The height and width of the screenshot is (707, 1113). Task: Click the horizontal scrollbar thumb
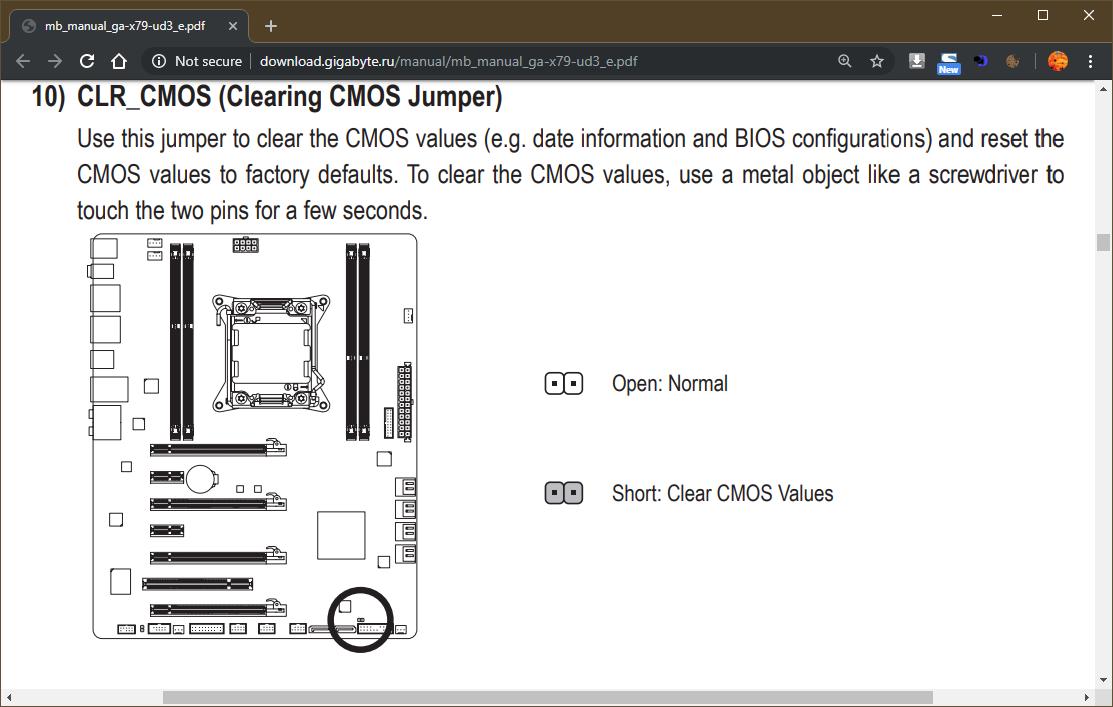(547, 698)
